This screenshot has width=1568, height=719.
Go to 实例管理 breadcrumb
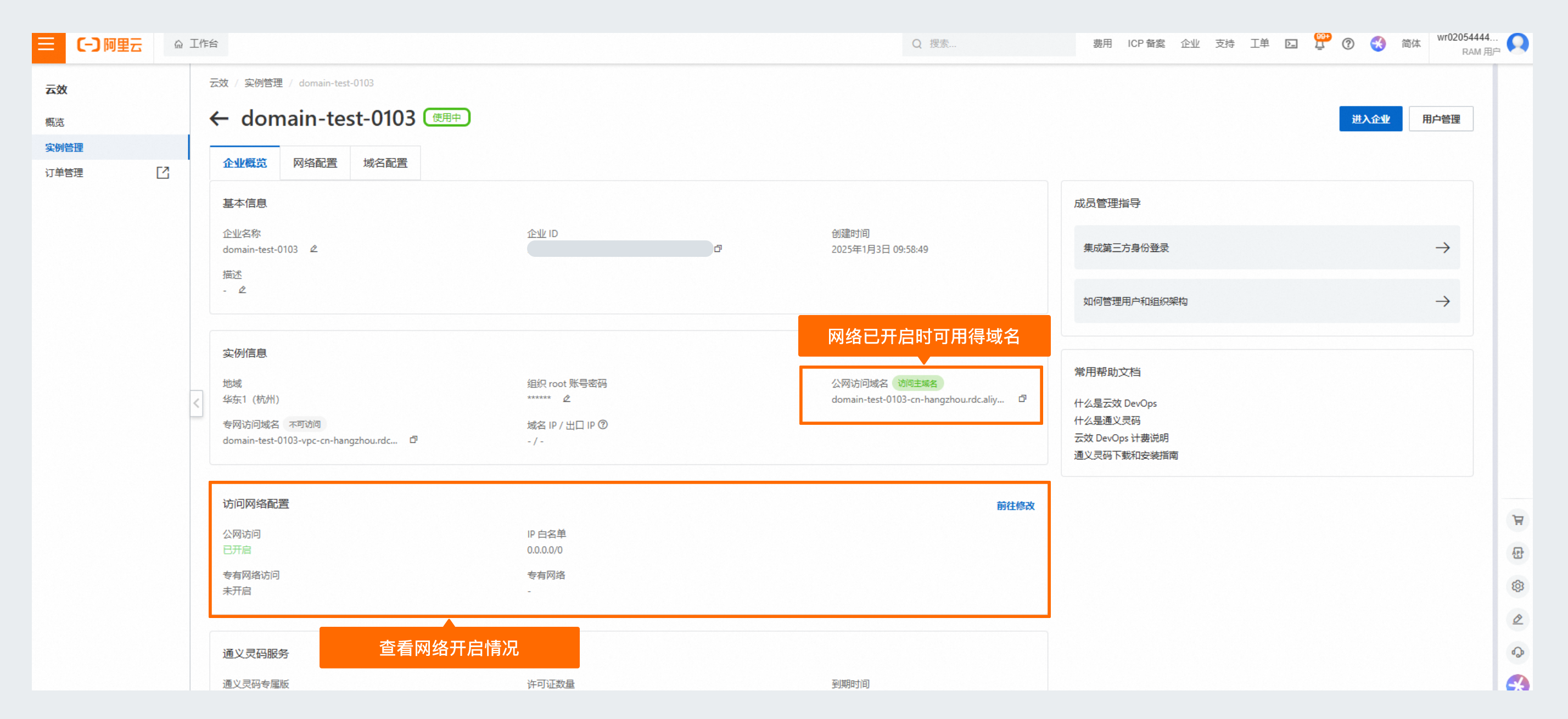tap(263, 83)
